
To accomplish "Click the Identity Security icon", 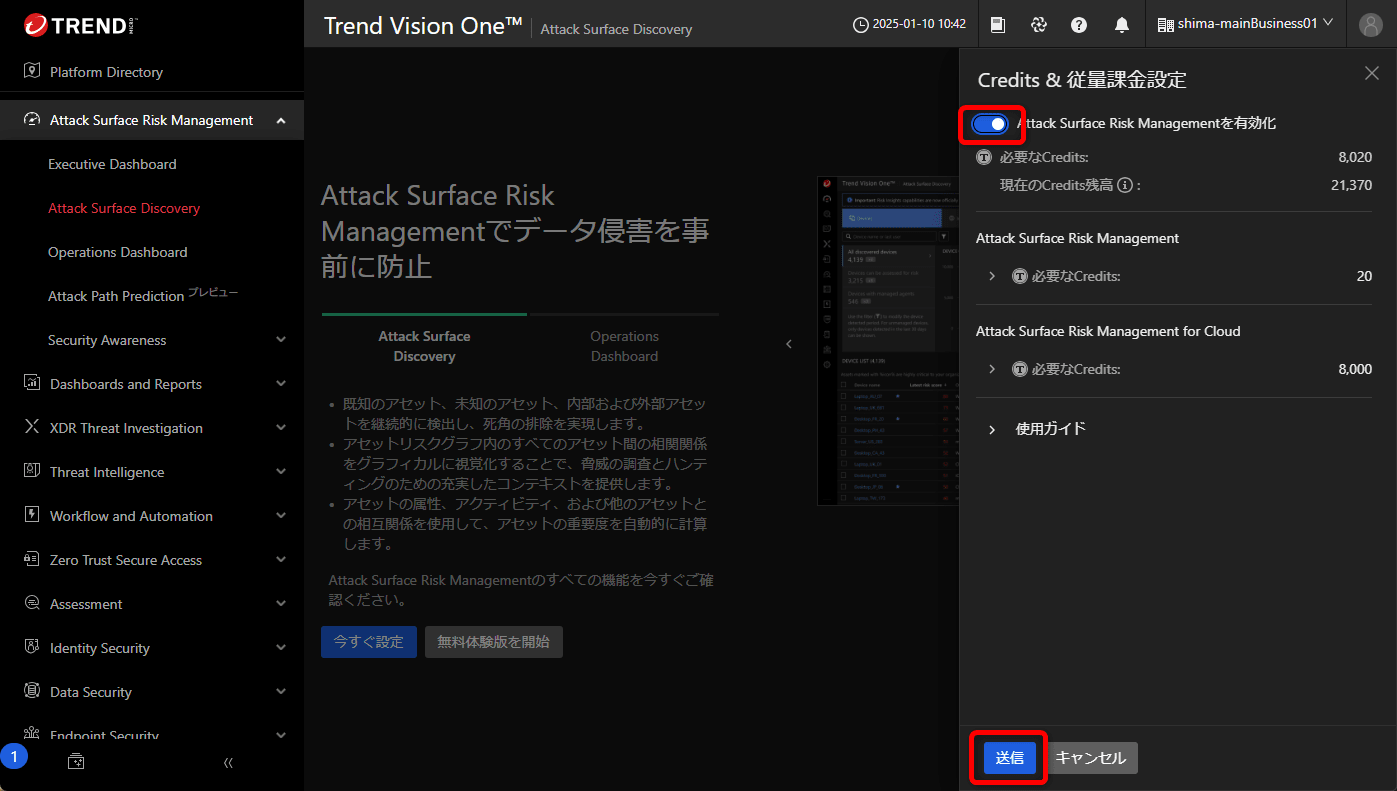I will pyautogui.click(x=31, y=648).
